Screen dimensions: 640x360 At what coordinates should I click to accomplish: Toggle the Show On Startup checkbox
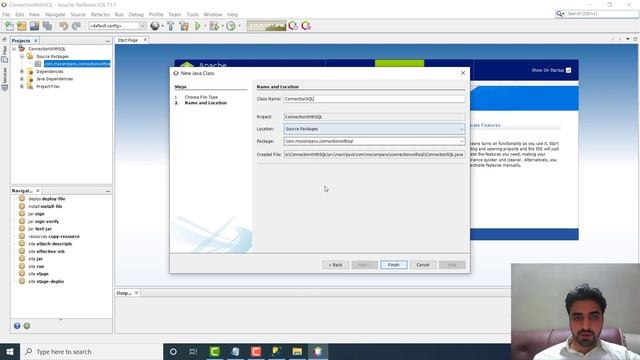pyautogui.click(x=569, y=70)
